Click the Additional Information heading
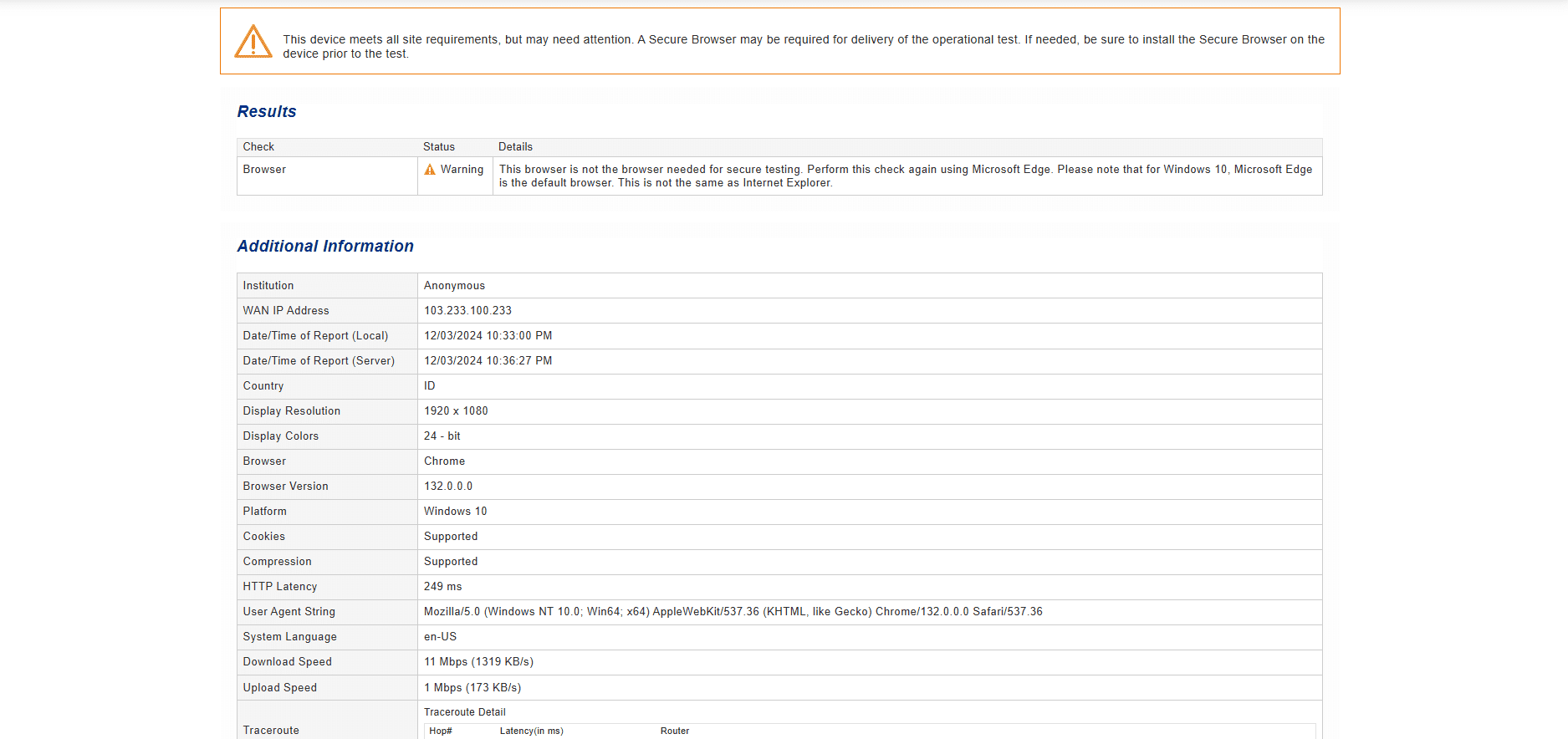 click(325, 247)
